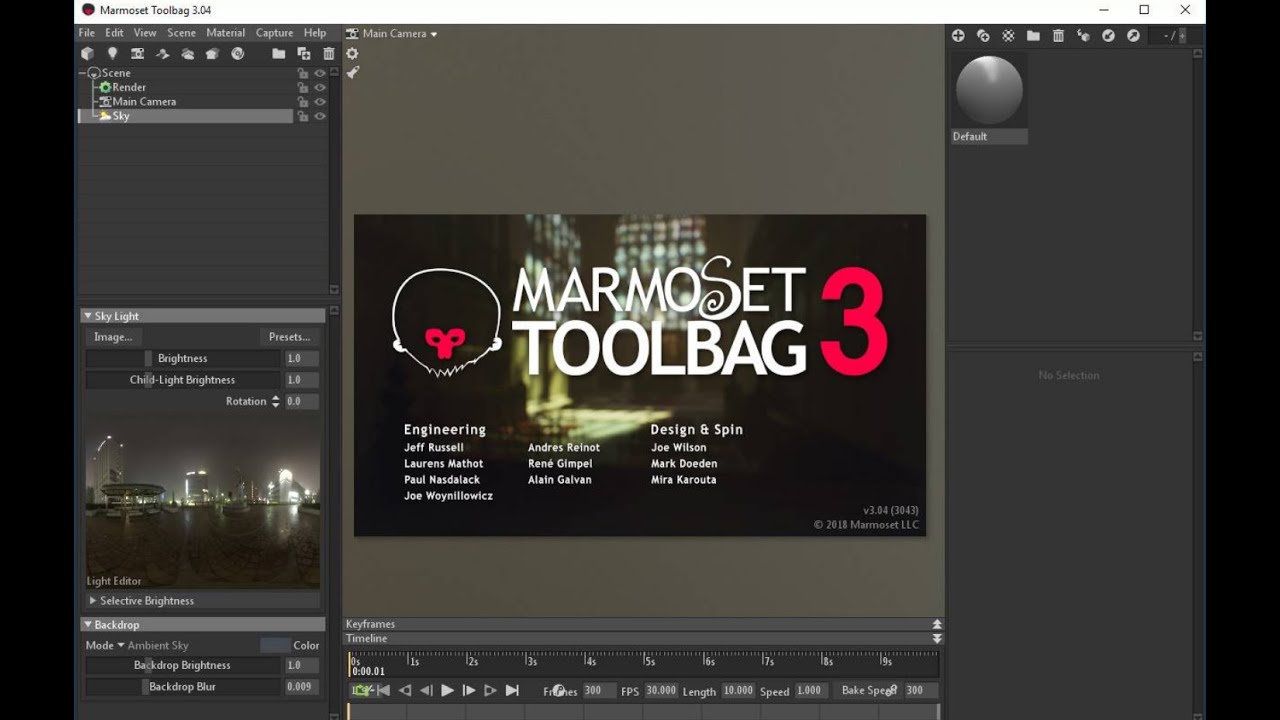Create a new material folder
This screenshot has height=720, width=1280.
point(1033,36)
